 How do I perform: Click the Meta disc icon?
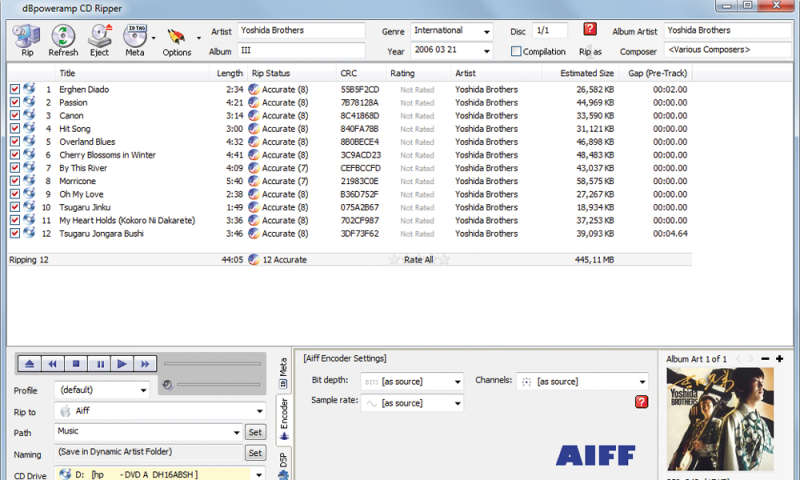[x=135, y=36]
